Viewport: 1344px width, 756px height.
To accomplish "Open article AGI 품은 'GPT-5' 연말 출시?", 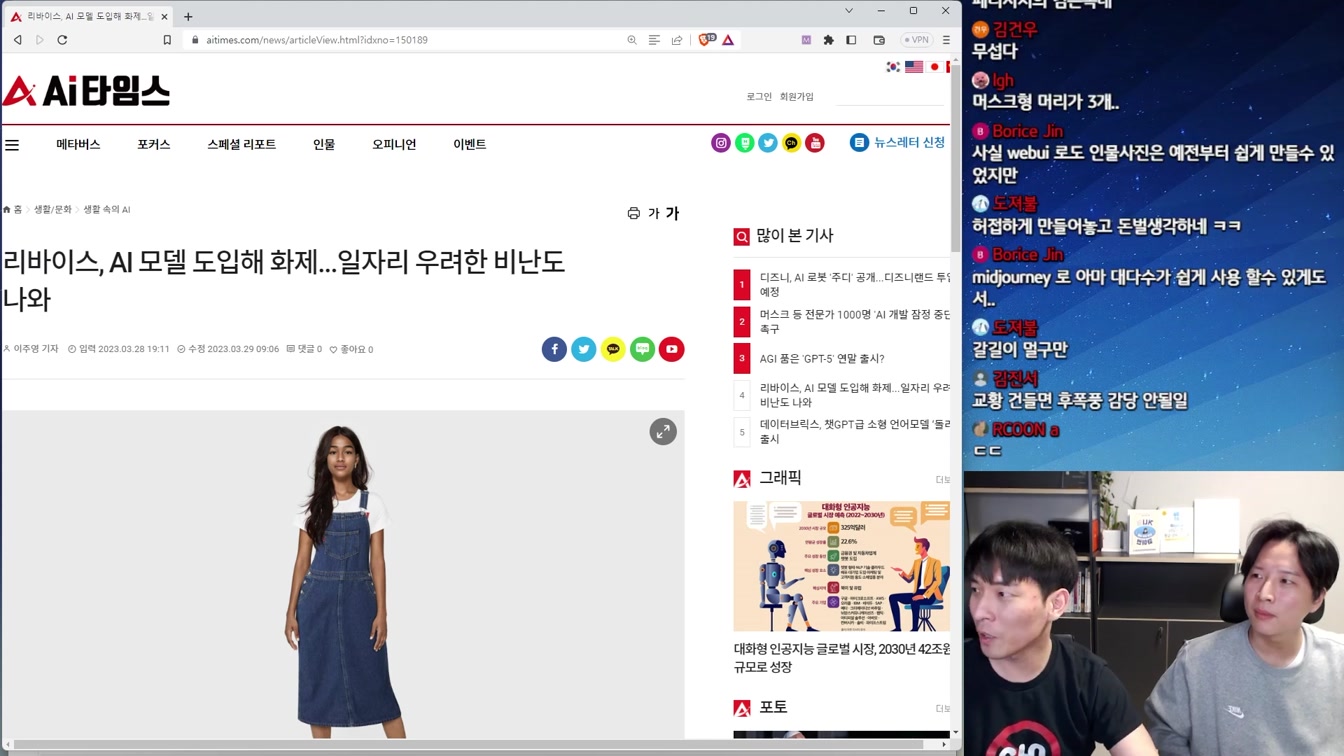I will pyautogui.click(x=822, y=358).
